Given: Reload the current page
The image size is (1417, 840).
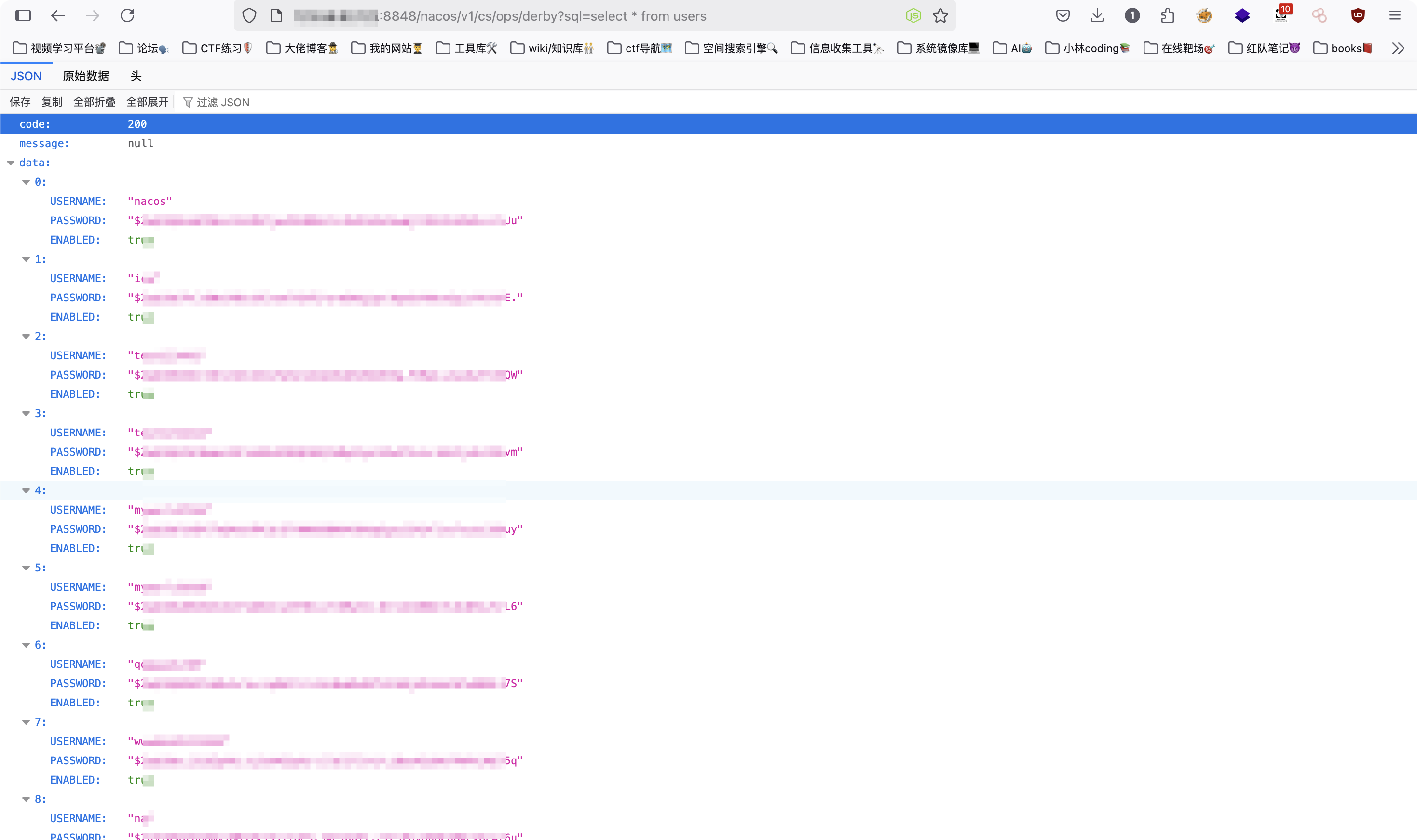Looking at the screenshot, I should click(127, 16).
